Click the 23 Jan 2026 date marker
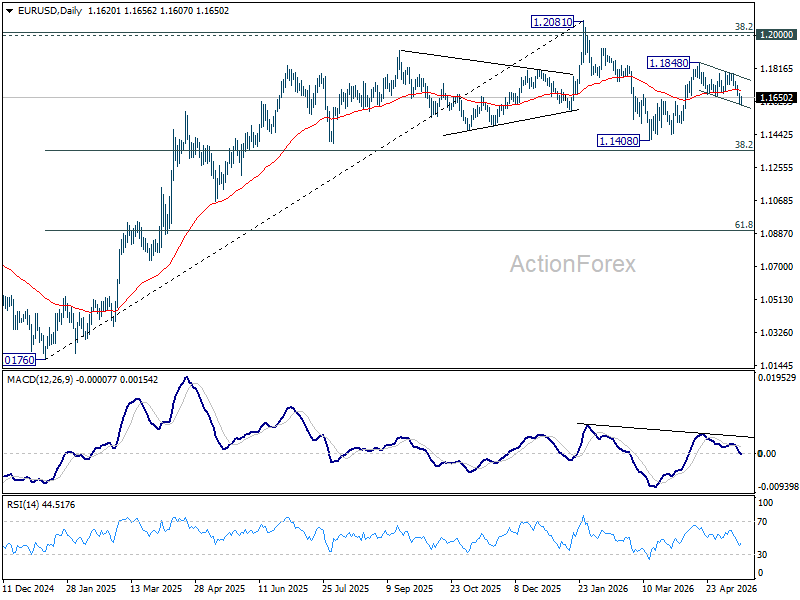 603,588
